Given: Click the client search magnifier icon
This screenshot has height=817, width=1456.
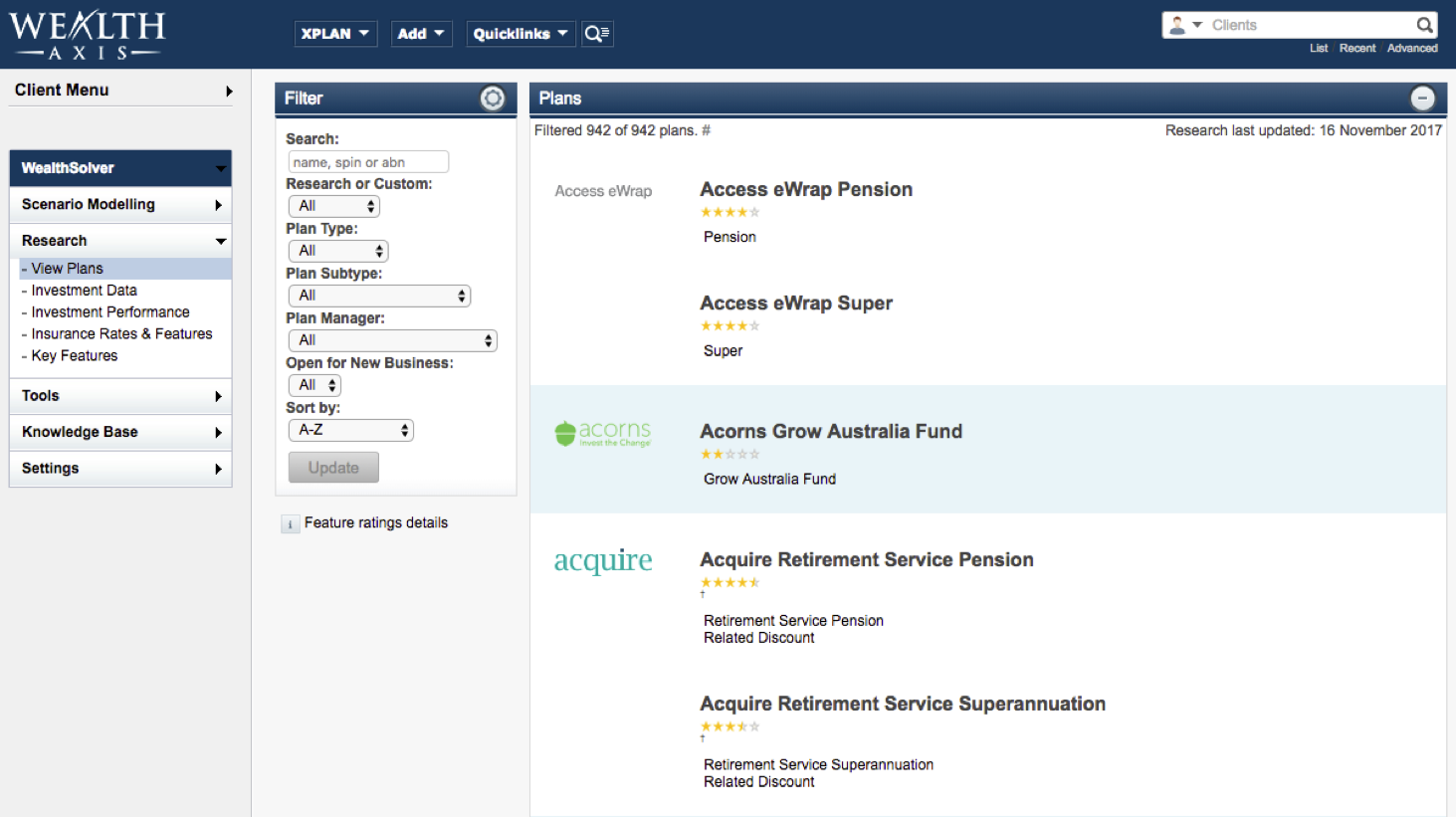Looking at the screenshot, I should click(1424, 25).
